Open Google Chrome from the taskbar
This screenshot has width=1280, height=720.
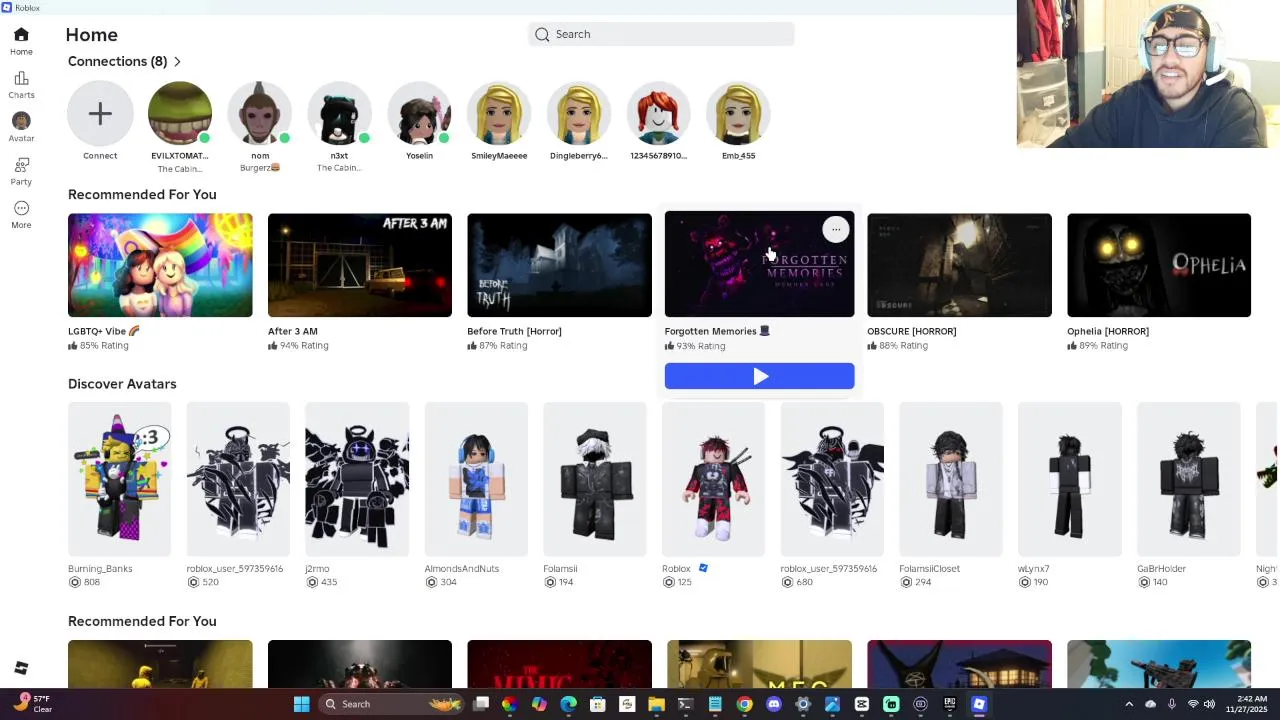pyautogui.click(x=744, y=704)
